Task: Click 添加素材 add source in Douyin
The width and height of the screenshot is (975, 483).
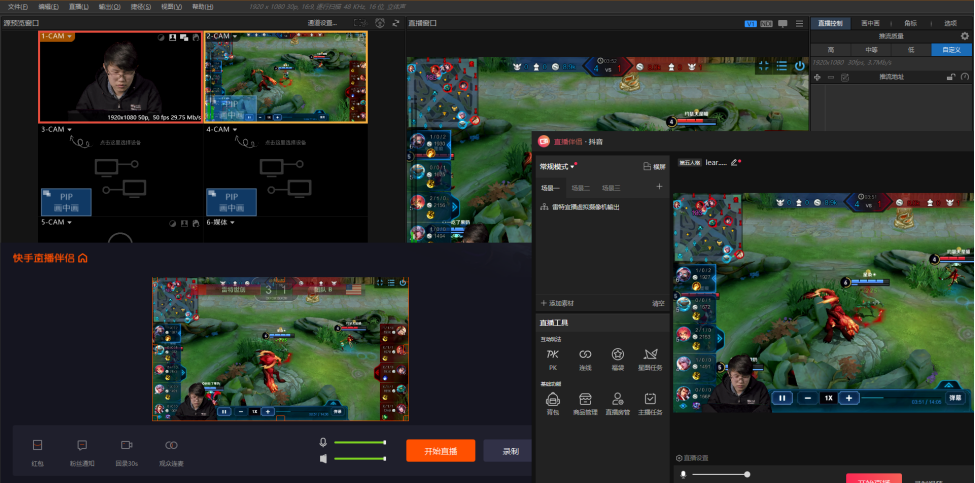Action: click(x=557, y=303)
